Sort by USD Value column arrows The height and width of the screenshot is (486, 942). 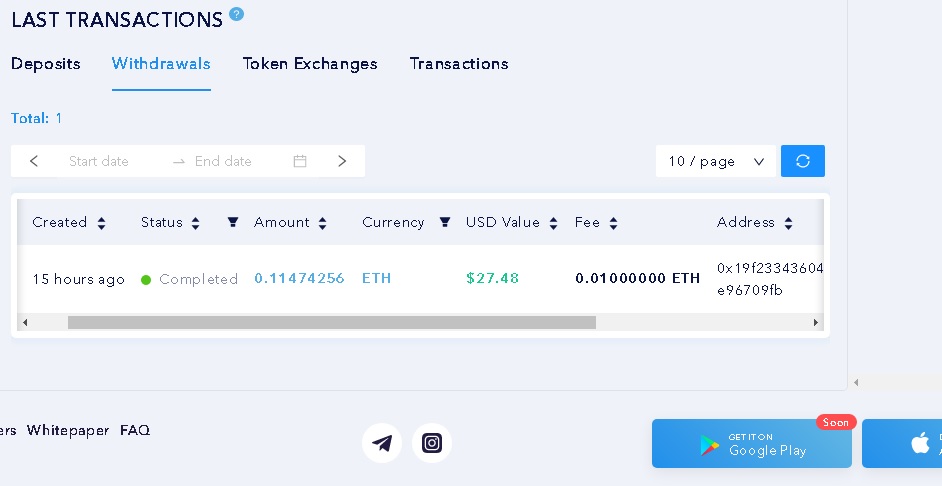[x=553, y=223]
